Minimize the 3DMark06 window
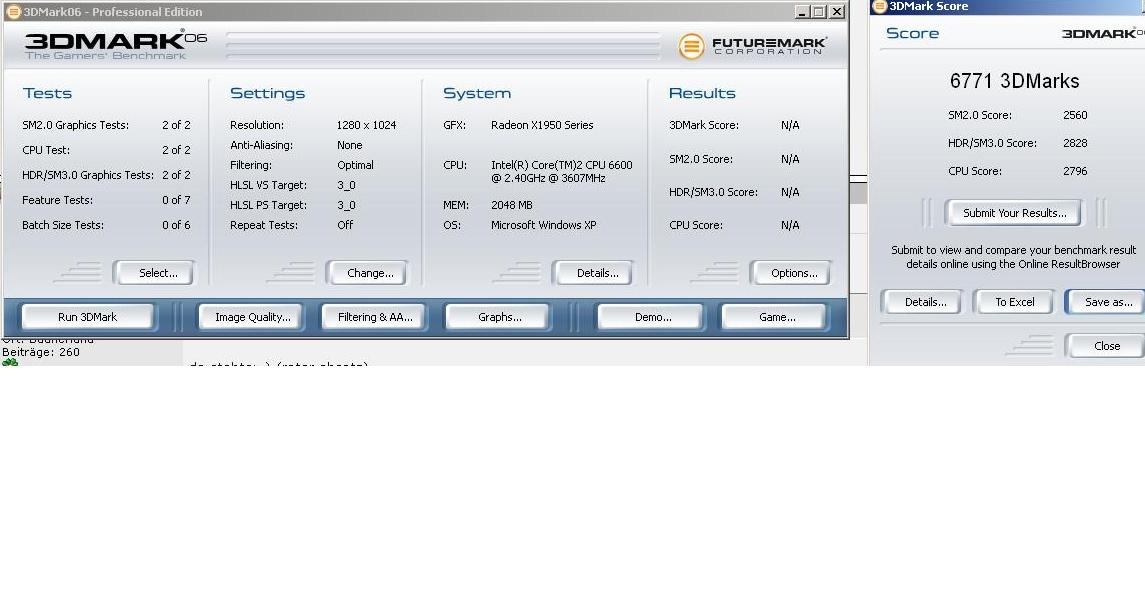Viewport: 1145px width, 600px height. (802, 12)
